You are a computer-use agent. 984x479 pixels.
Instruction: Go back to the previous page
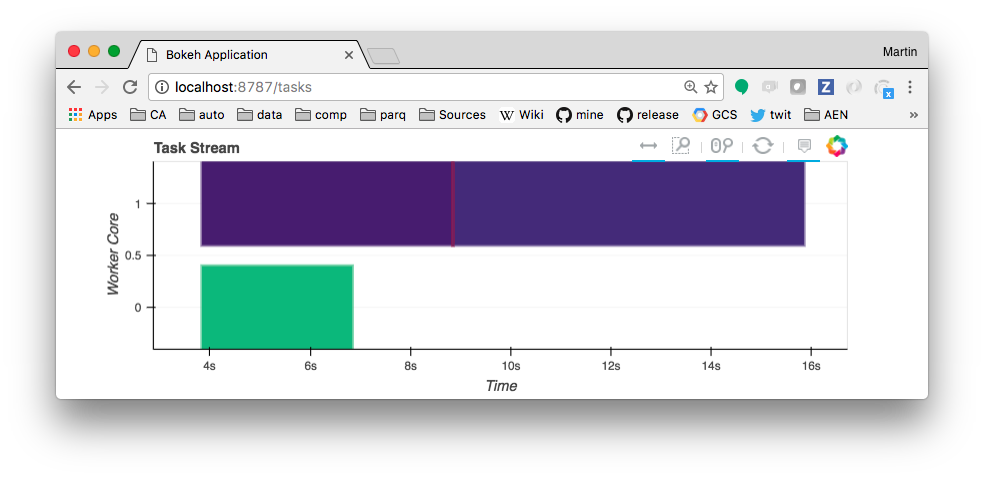tap(74, 87)
